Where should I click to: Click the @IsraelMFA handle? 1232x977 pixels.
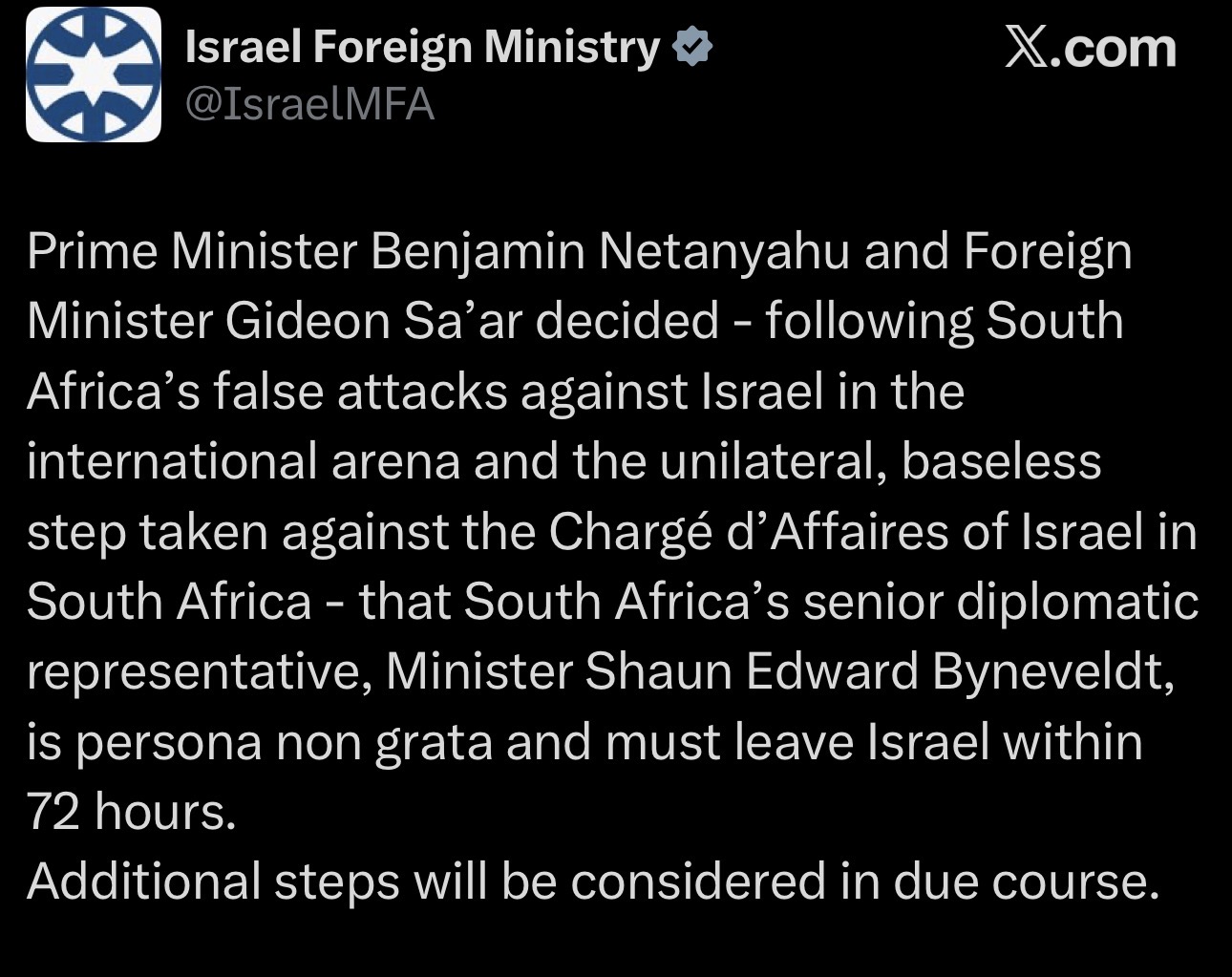[x=309, y=105]
